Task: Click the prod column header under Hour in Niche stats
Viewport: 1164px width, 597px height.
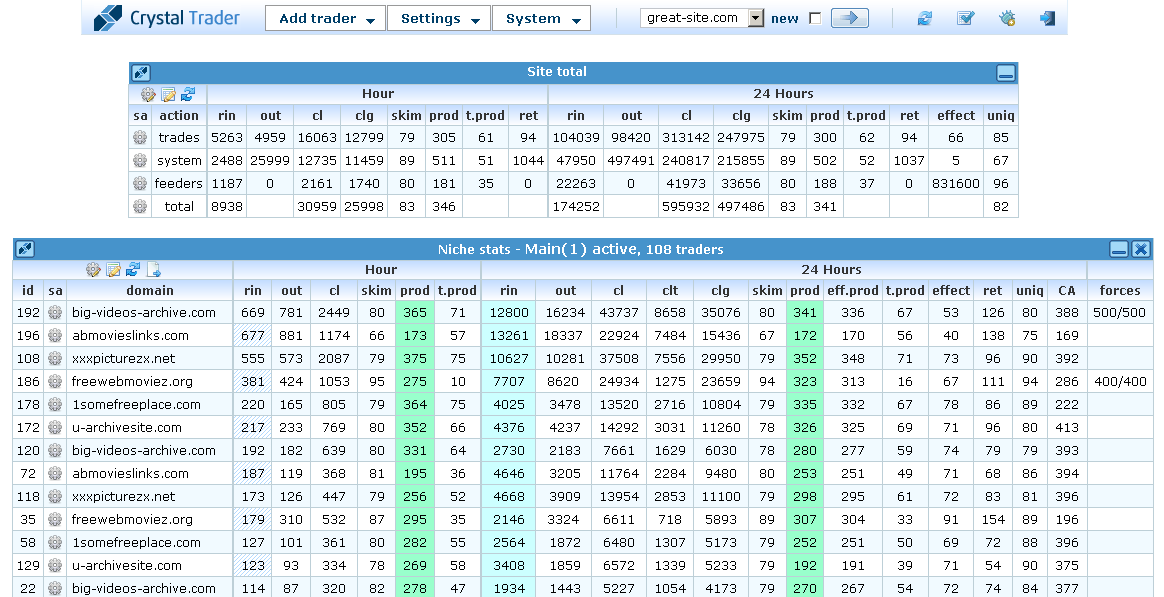Action: (413, 291)
